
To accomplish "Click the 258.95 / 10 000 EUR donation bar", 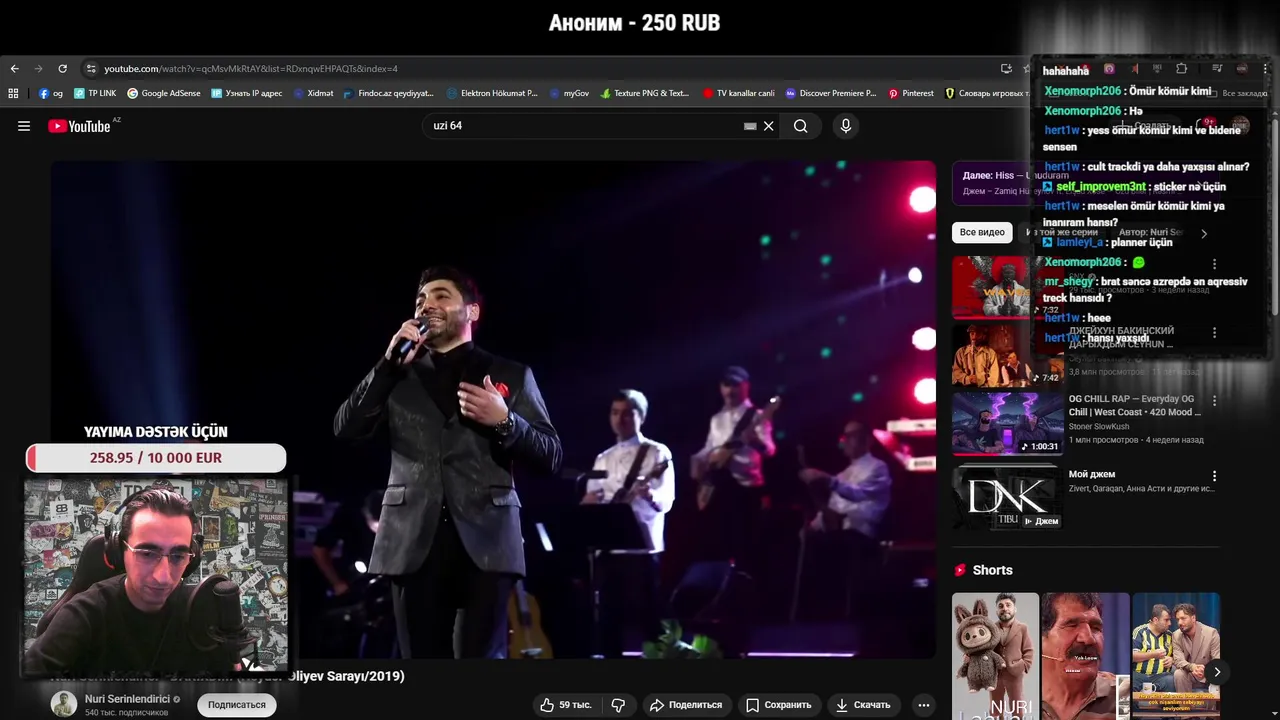I will (156, 458).
